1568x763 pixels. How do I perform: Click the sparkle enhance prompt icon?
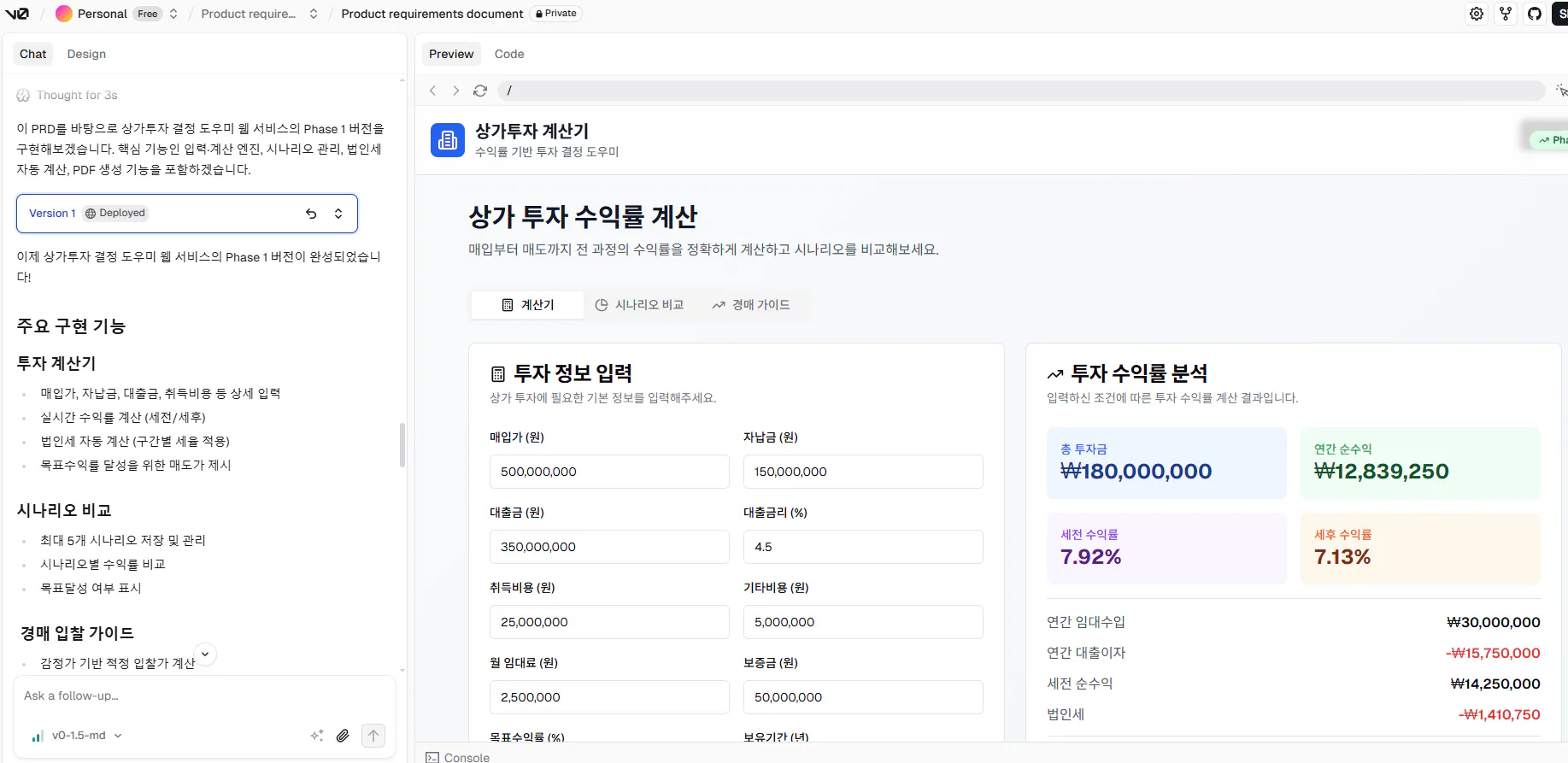point(317,736)
